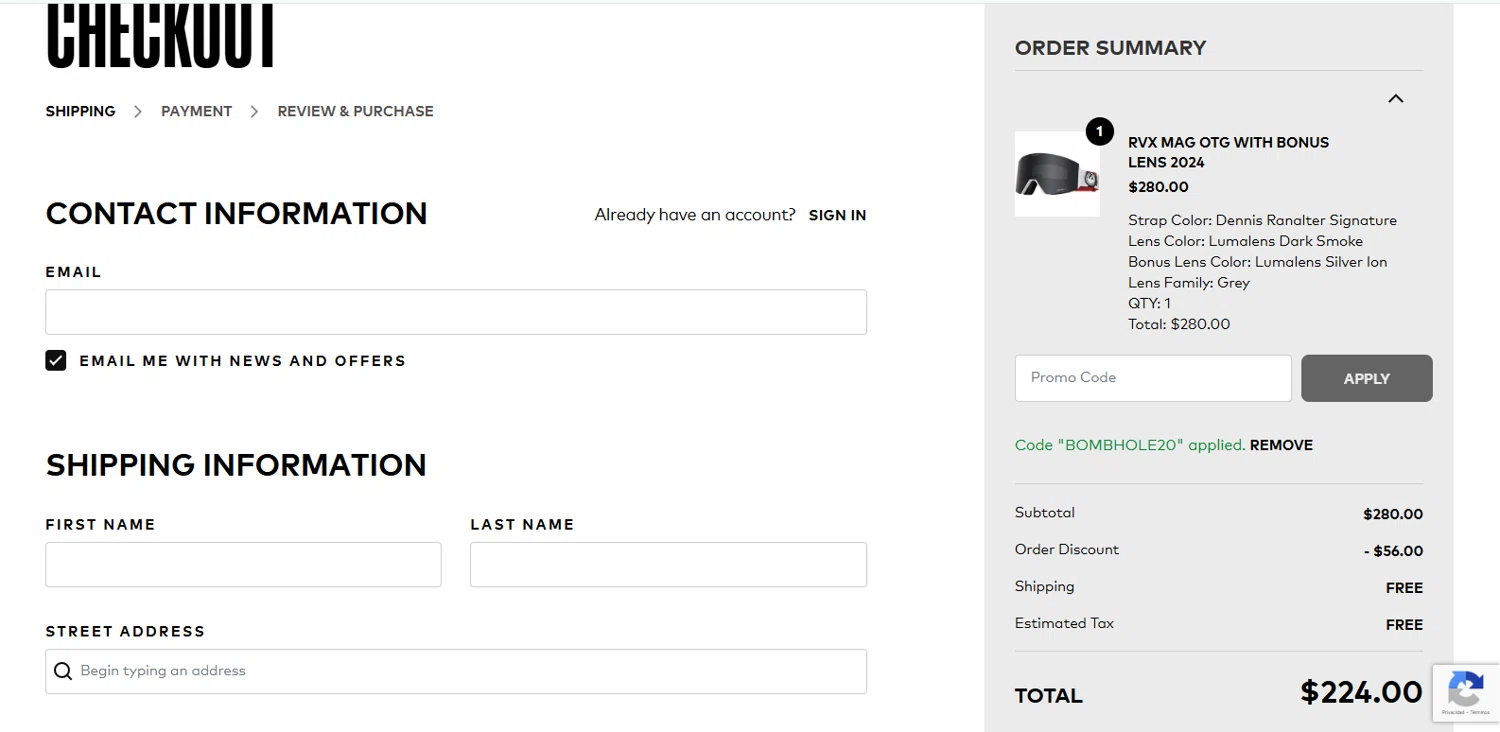
Task: Click into the First Name field
Action: pos(243,564)
